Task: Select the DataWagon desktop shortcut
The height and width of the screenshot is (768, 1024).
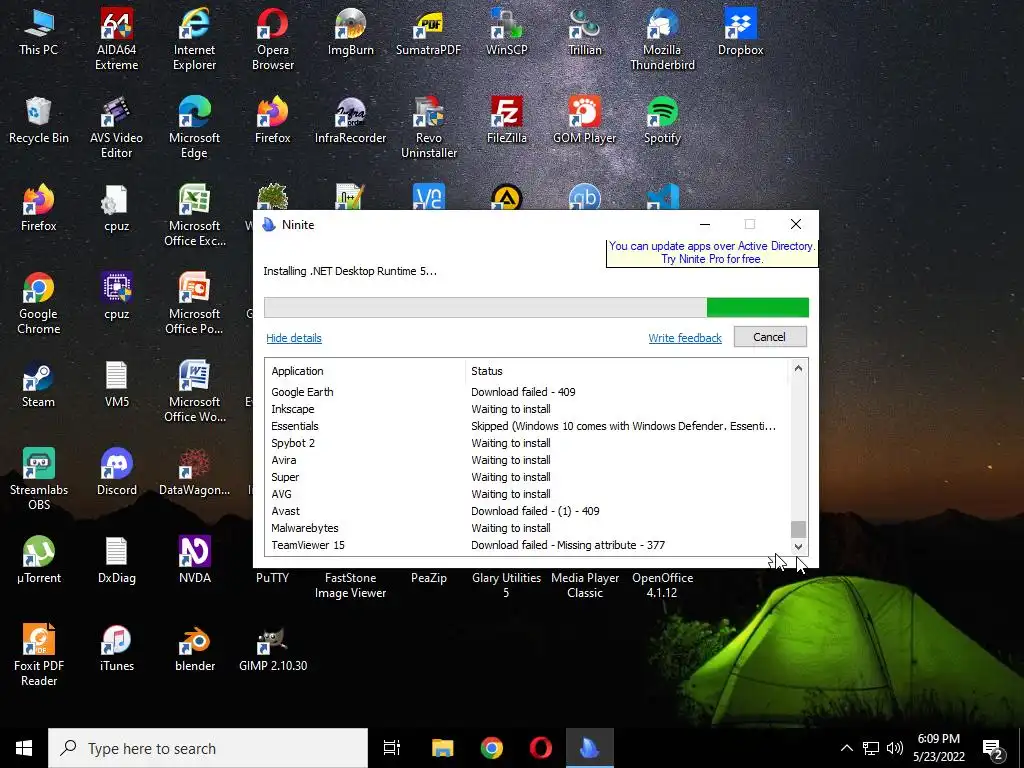Action: [195, 473]
